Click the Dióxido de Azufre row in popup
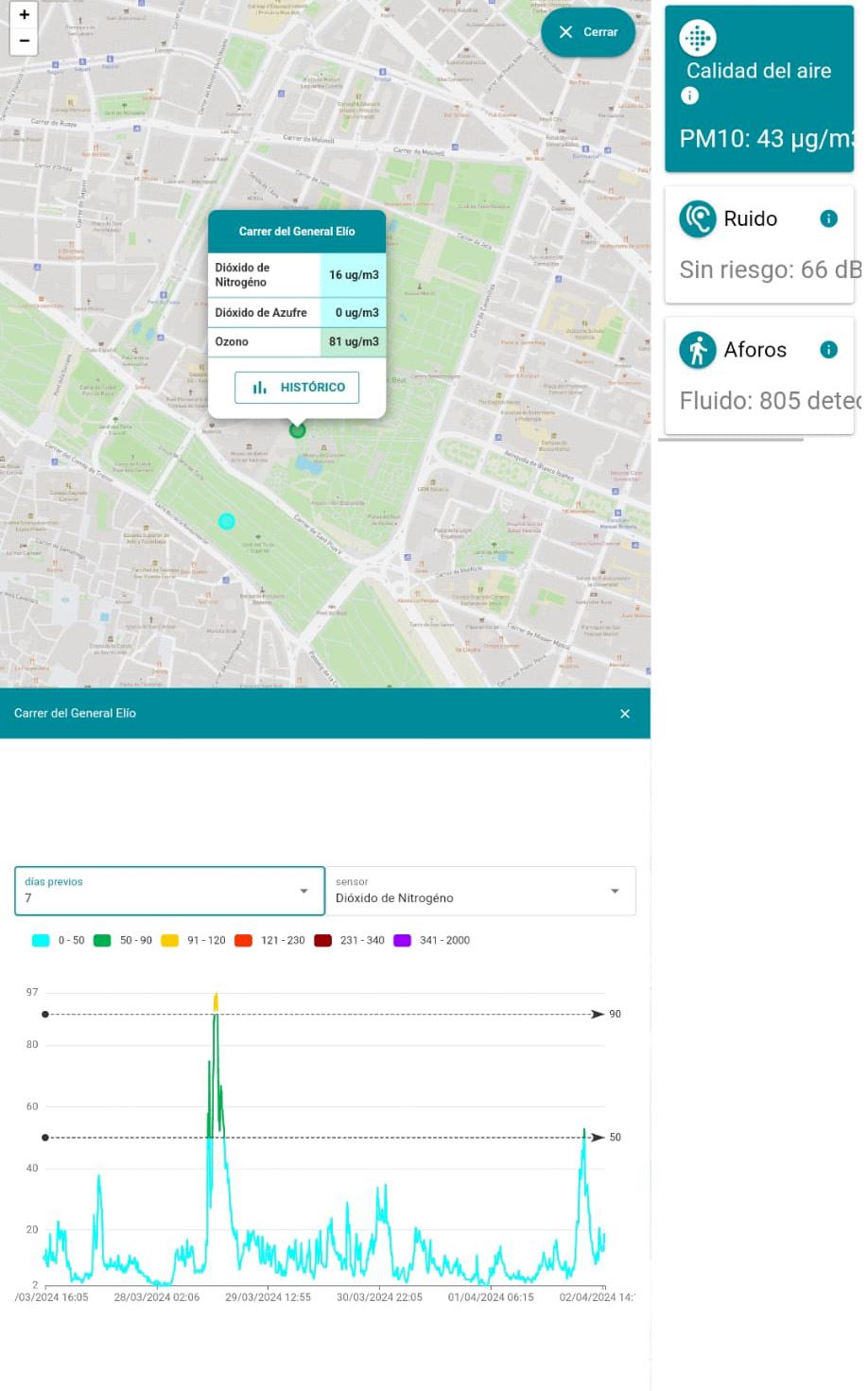Viewport: 868px width, 1391px height. tap(297, 313)
